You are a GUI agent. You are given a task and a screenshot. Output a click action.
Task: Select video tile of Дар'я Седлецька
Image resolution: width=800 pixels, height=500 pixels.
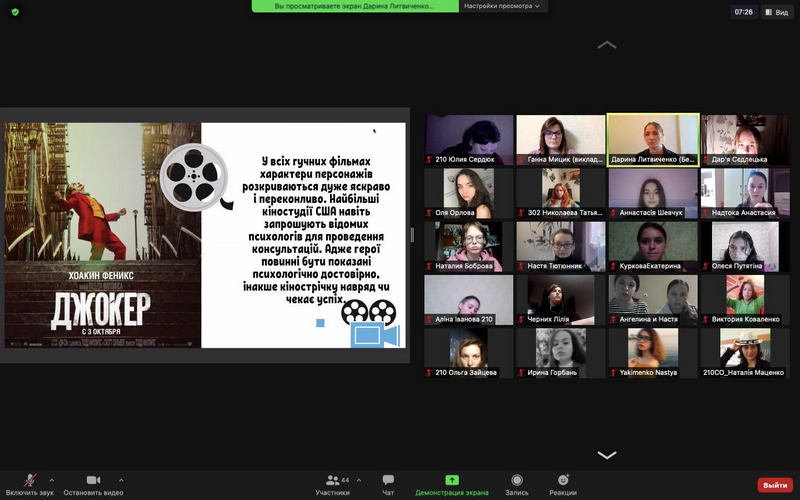coord(745,140)
